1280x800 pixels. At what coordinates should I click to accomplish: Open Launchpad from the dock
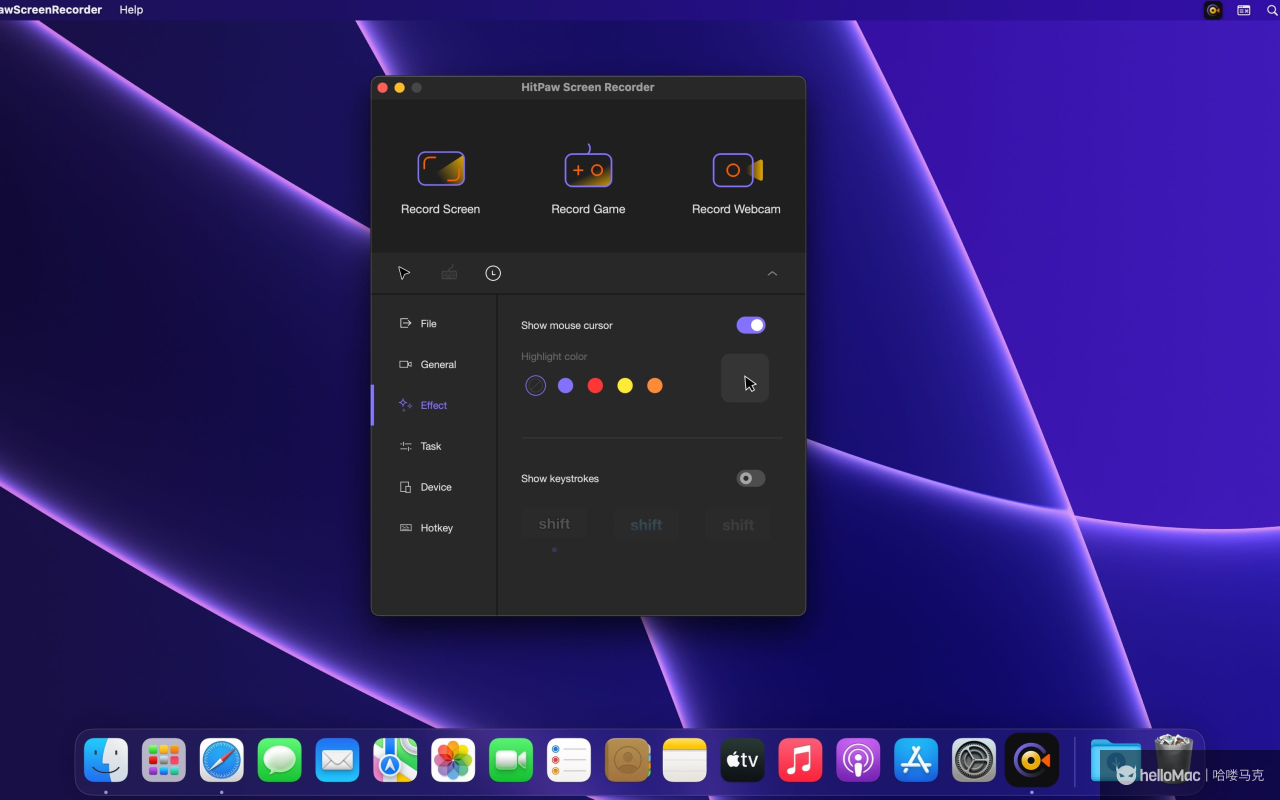(x=164, y=760)
